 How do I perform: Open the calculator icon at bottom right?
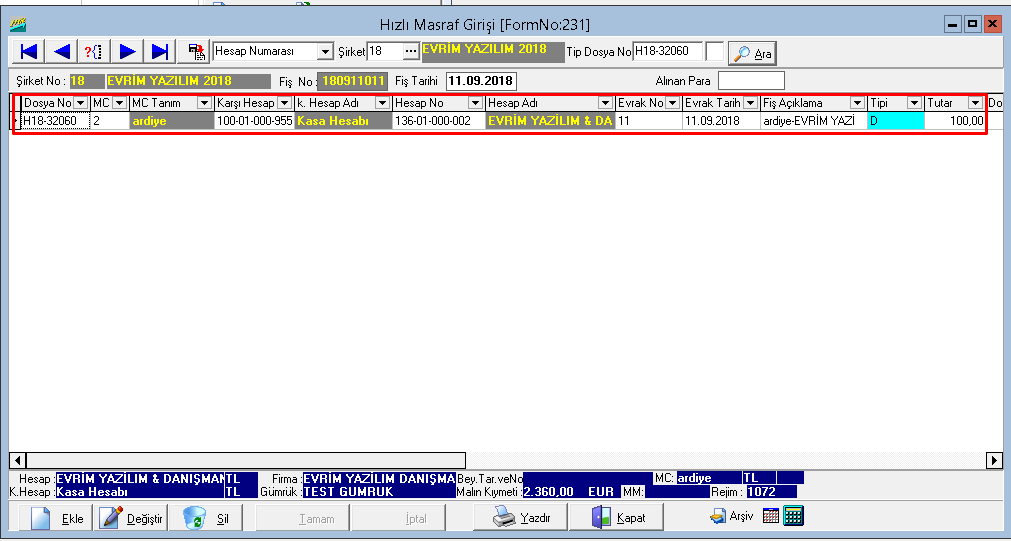(x=794, y=516)
